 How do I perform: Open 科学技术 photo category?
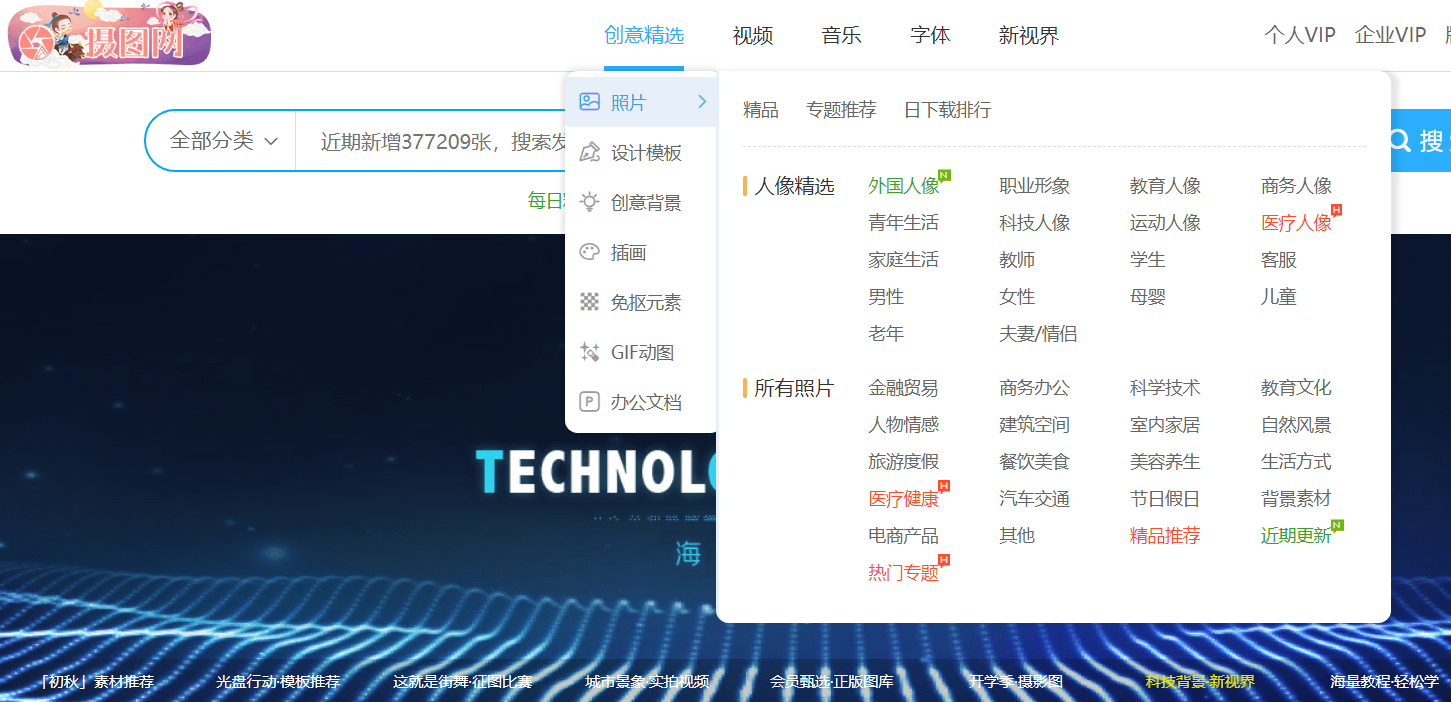(1166, 388)
